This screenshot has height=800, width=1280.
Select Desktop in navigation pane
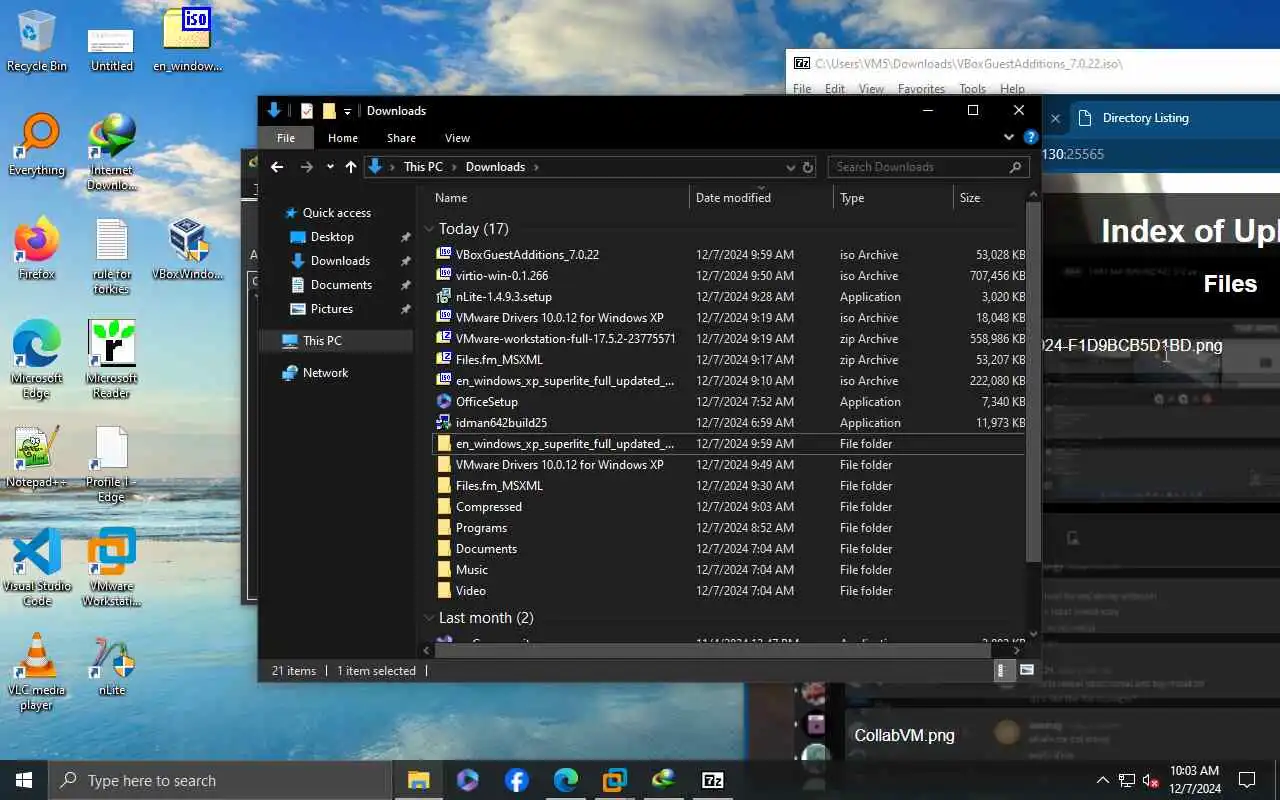tap(332, 237)
